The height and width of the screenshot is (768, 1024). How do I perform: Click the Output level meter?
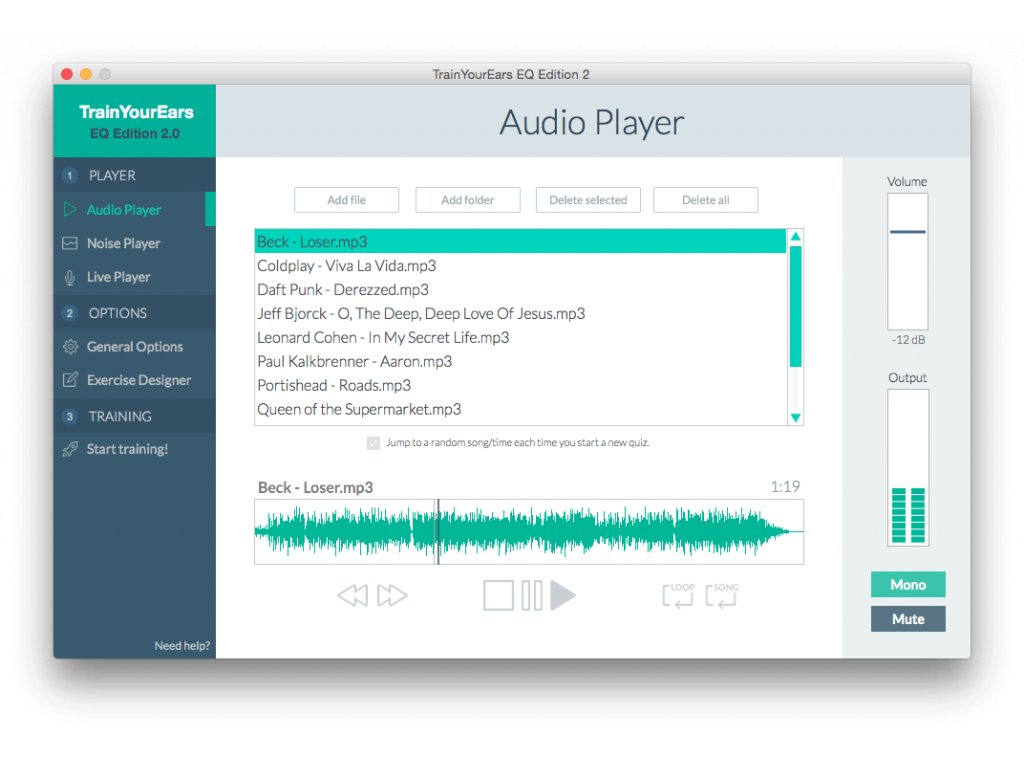click(x=908, y=468)
